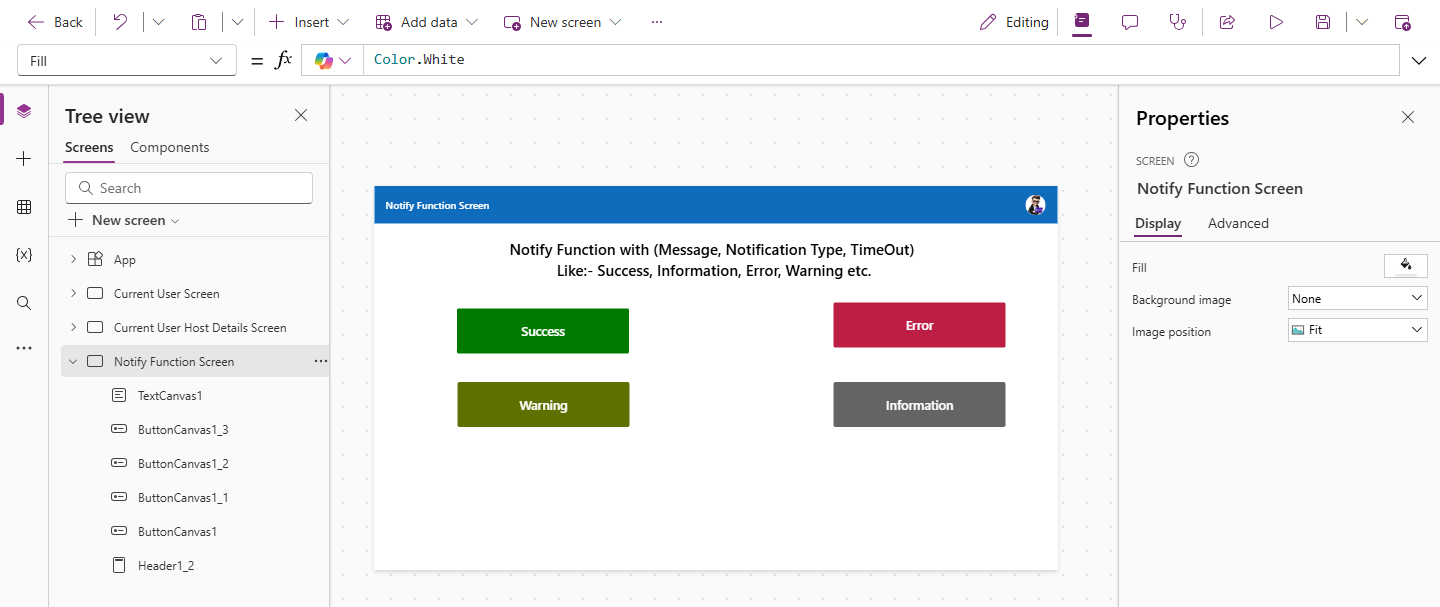Open the New screen menu in toolbar
The width and height of the screenshot is (1440, 607).
[562, 22]
